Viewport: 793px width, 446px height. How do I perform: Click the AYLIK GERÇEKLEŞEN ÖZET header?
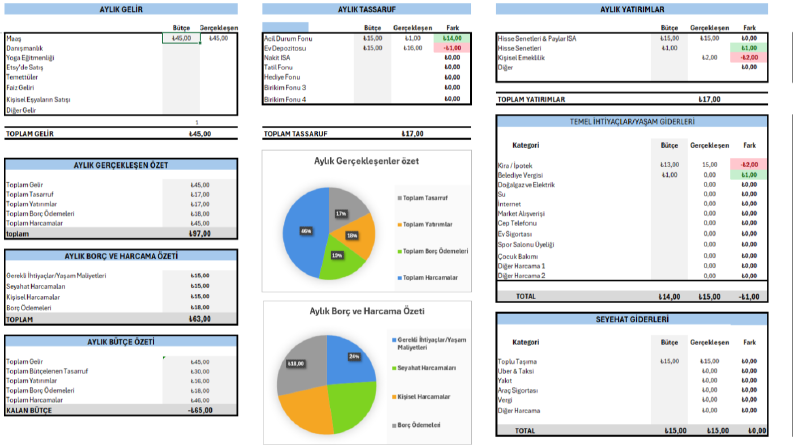121,165
